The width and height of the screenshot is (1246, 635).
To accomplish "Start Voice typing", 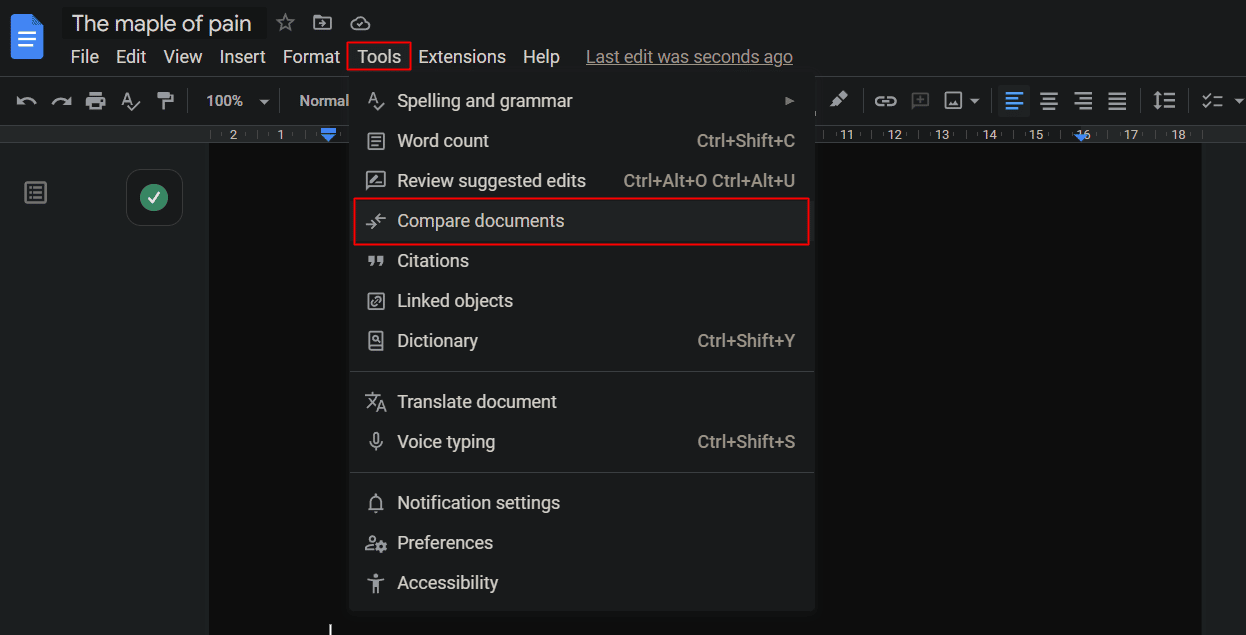I will [582, 442].
